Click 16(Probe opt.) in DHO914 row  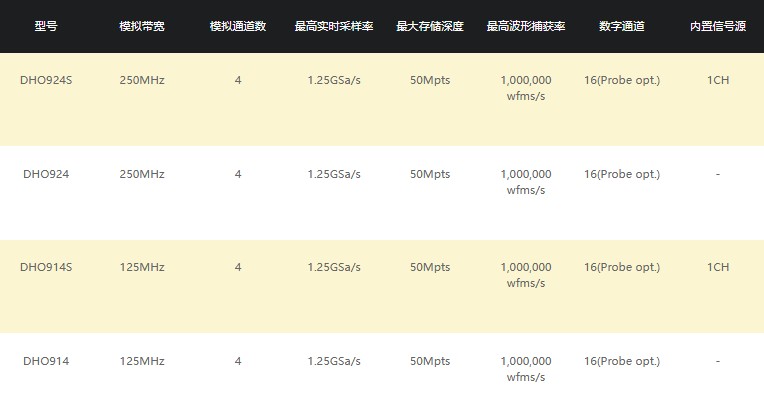click(x=622, y=361)
